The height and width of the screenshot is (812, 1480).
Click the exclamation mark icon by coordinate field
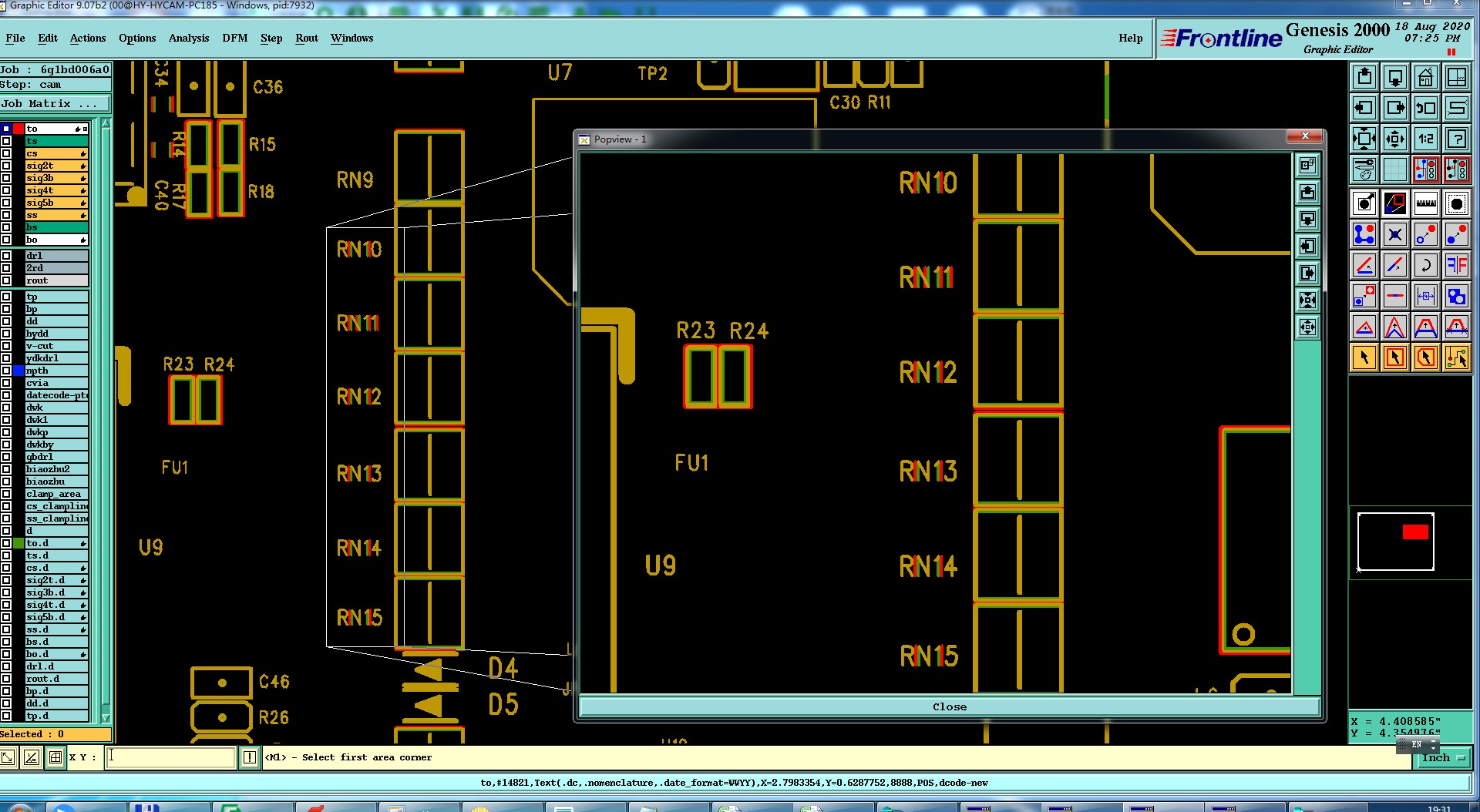click(250, 757)
